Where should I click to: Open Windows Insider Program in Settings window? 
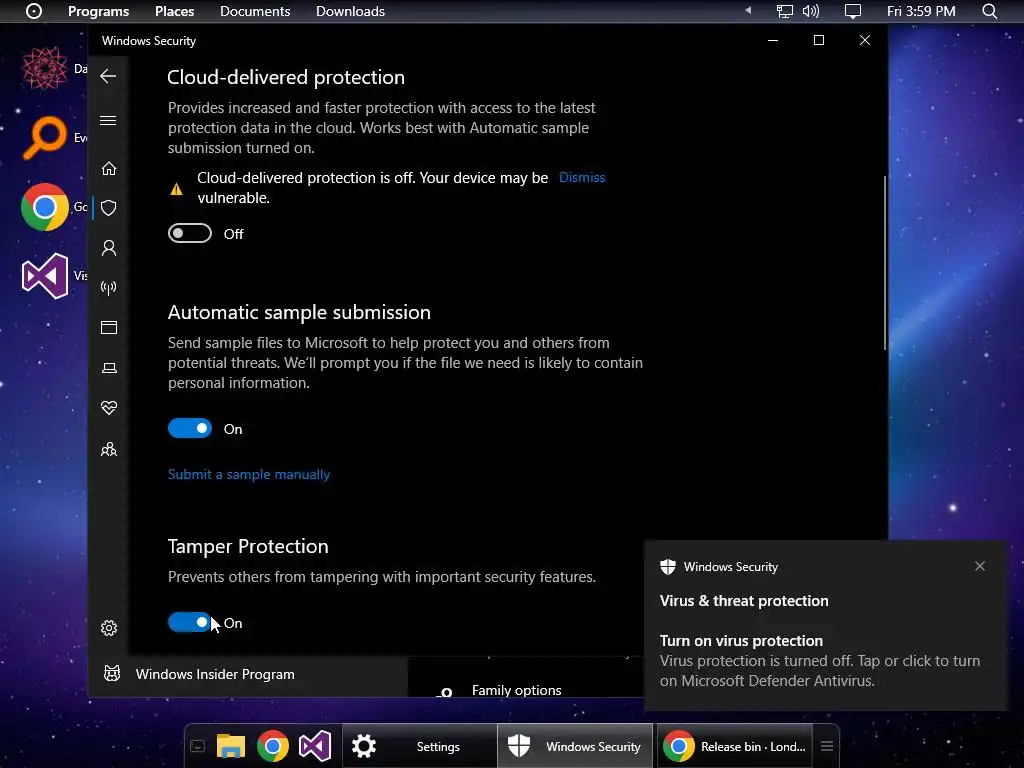[x=215, y=674]
